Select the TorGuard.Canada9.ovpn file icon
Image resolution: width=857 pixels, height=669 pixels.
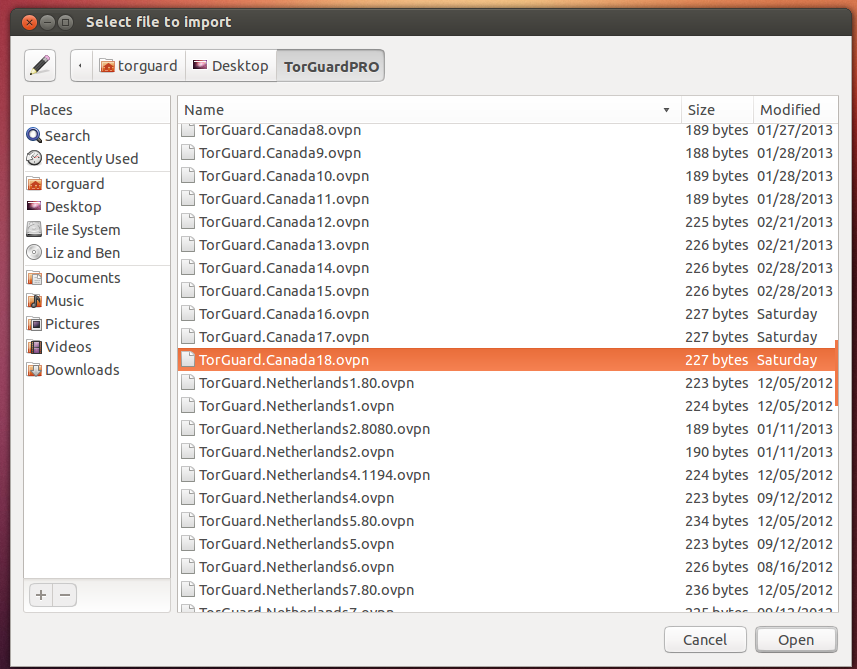pyautogui.click(x=188, y=152)
